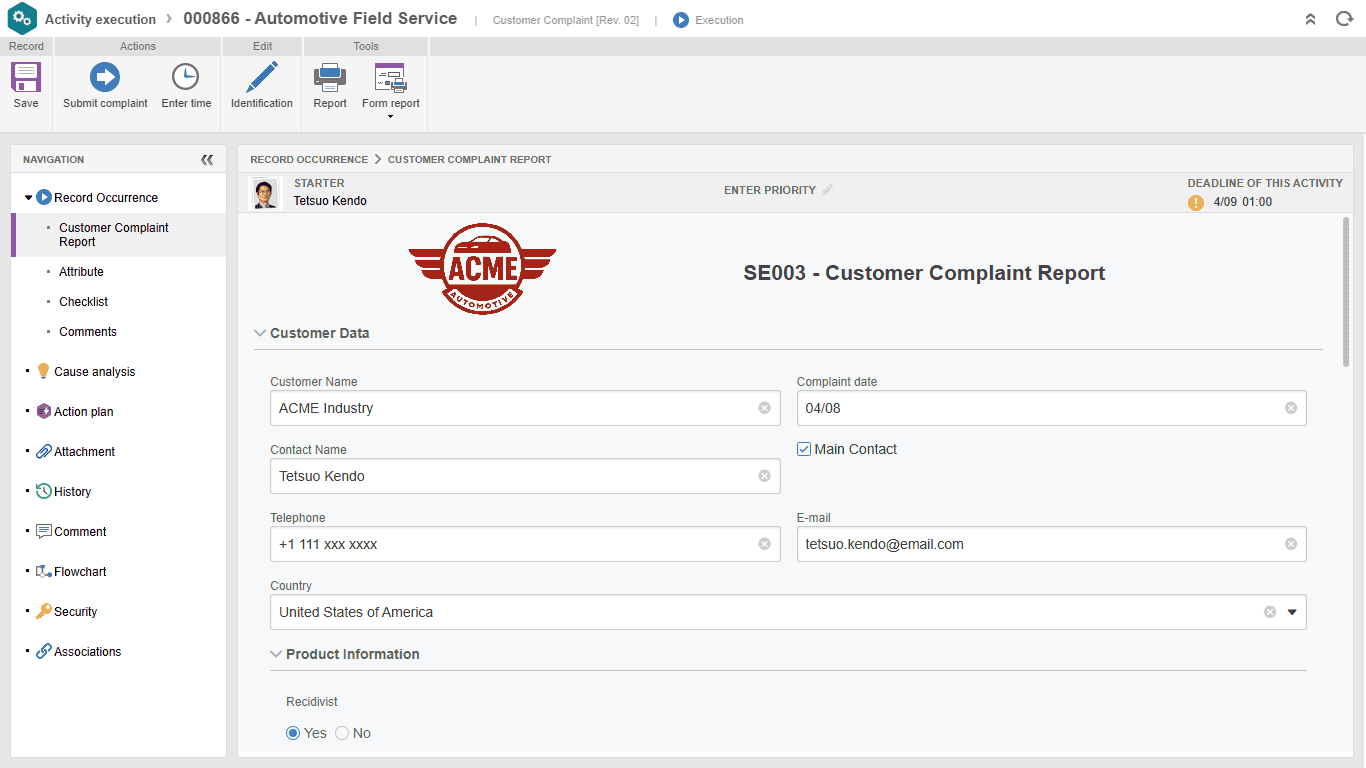Viewport: 1366px width, 768px height.
Task: Expand the Product Information section
Action: pos(276,654)
